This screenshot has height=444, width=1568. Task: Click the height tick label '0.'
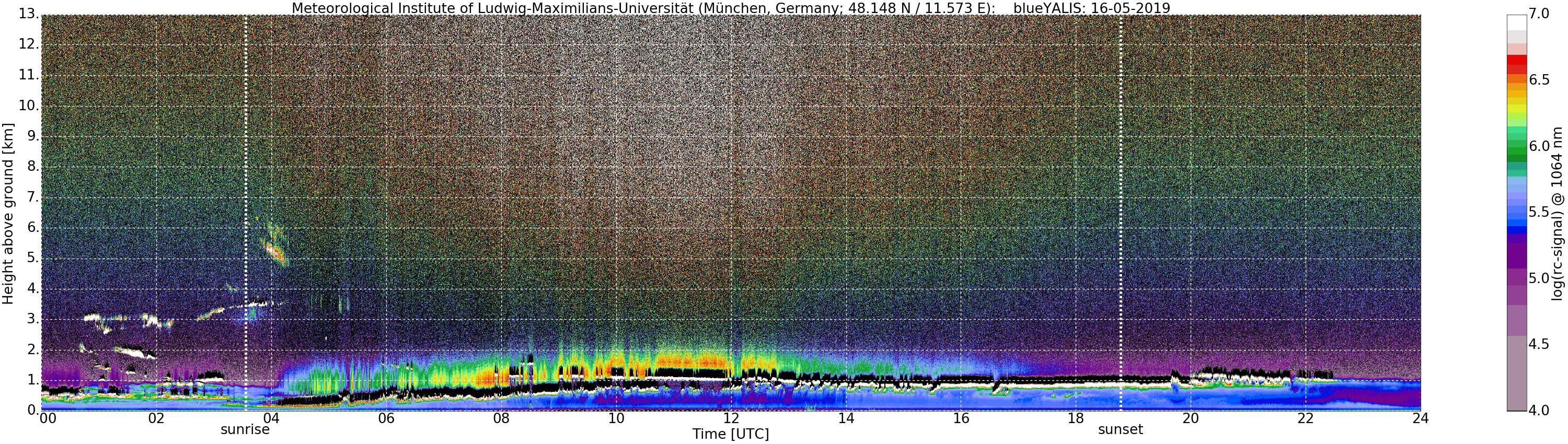(32, 411)
